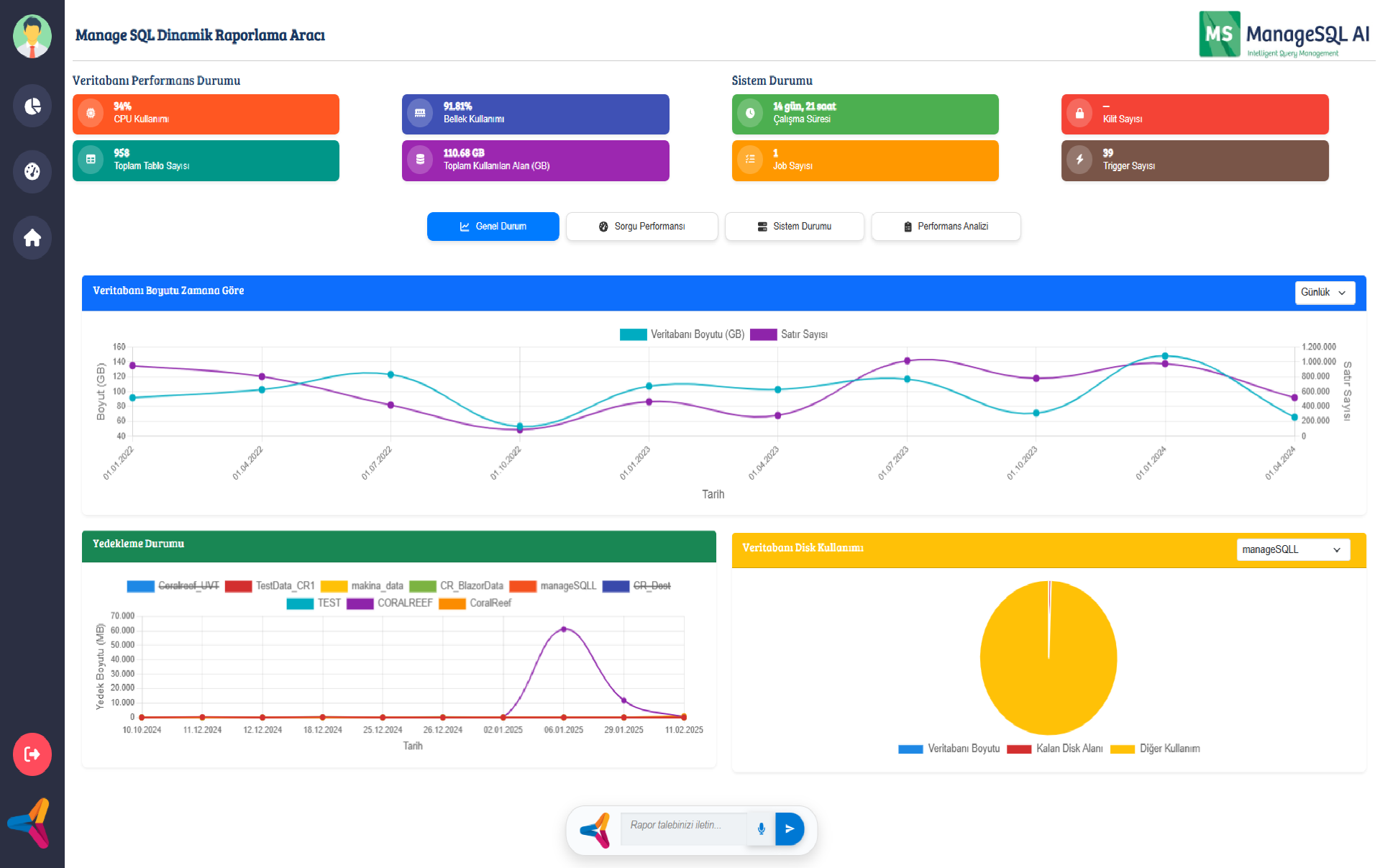Expand the manageSQLL database dropdown
The height and width of the screenshot is (868, 1380).
coord(1292,550)
